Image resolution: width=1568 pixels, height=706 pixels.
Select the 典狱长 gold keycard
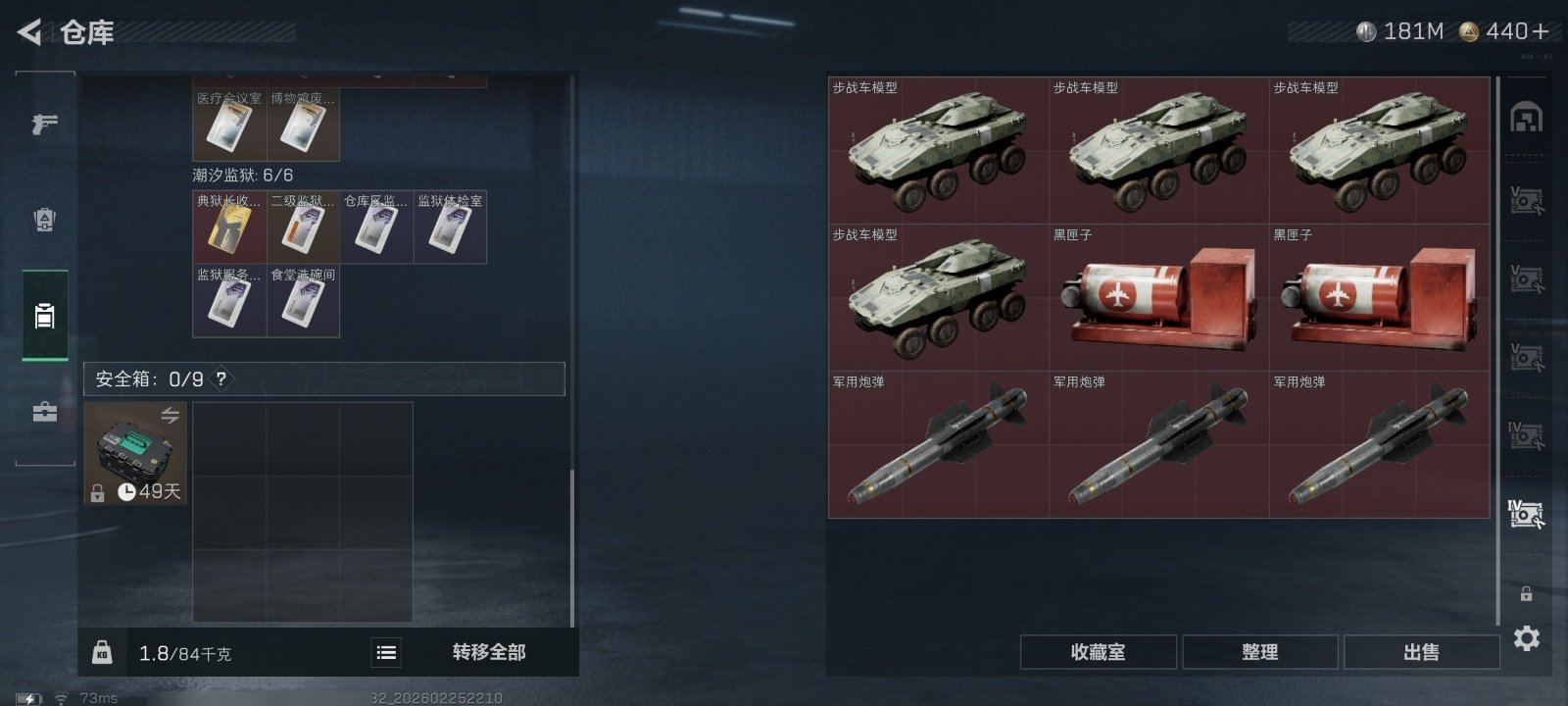tap(229, 227)
